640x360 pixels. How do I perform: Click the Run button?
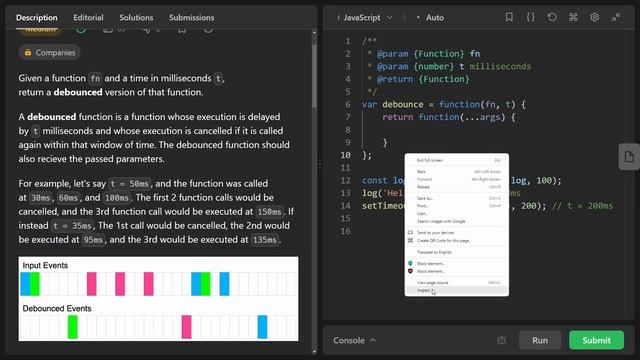pos(540,340)
